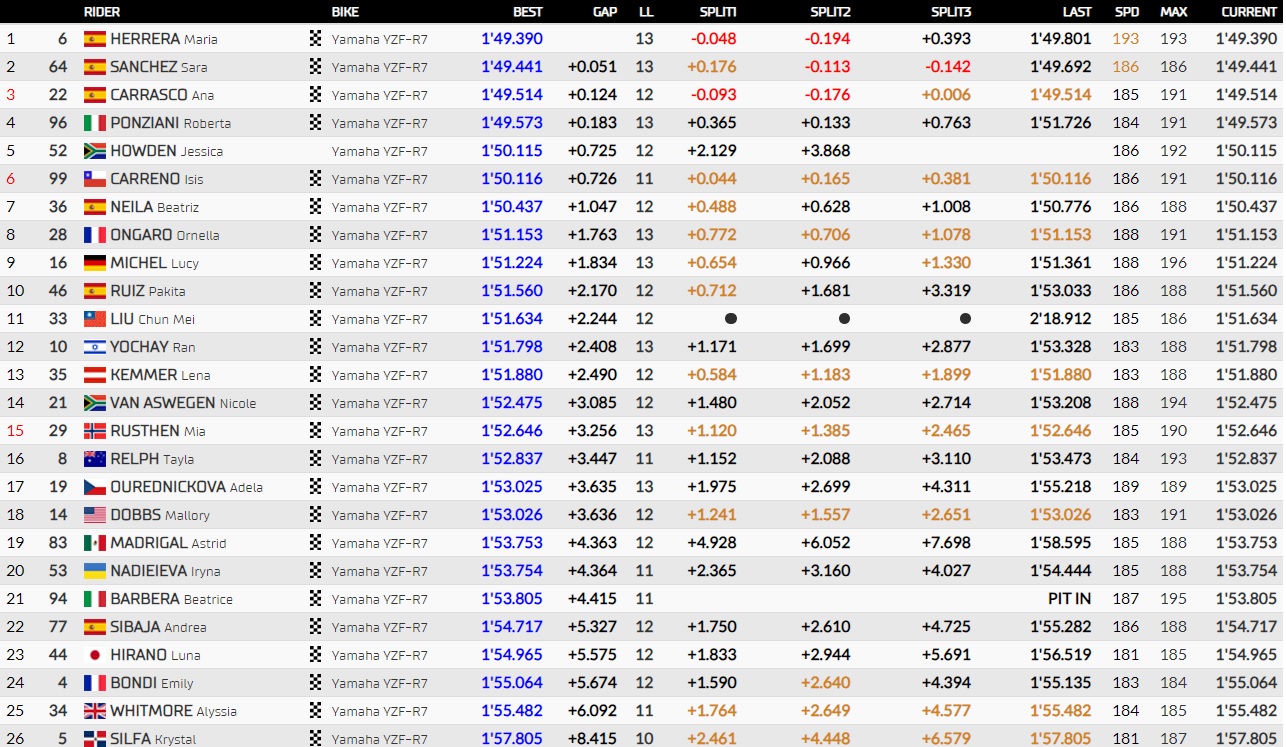Viewport: 1286px width, 747px height.
Task: Click the LAST column header
Action: click(x=1077, y=12)
